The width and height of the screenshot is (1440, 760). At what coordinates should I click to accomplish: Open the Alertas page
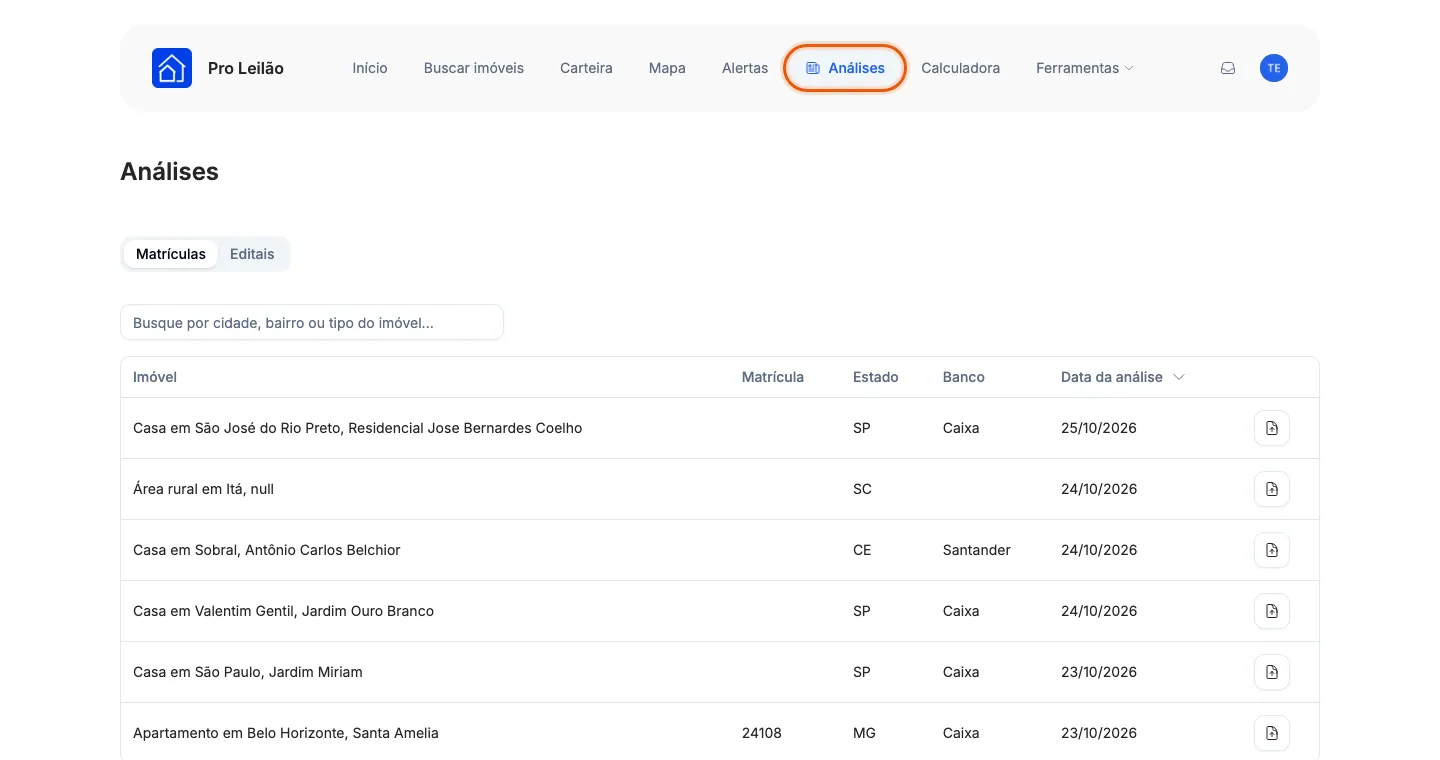(x=745, y=68)
